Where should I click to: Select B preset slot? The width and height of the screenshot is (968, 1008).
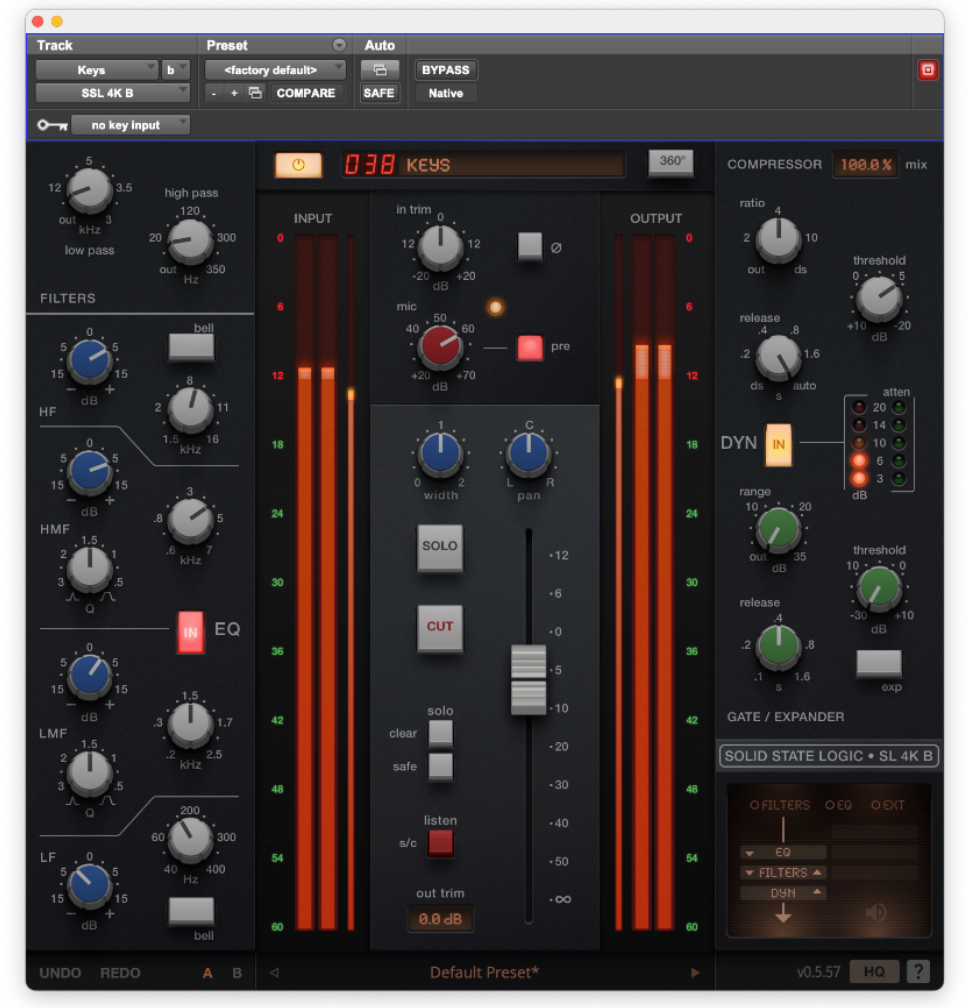point(237,973)
